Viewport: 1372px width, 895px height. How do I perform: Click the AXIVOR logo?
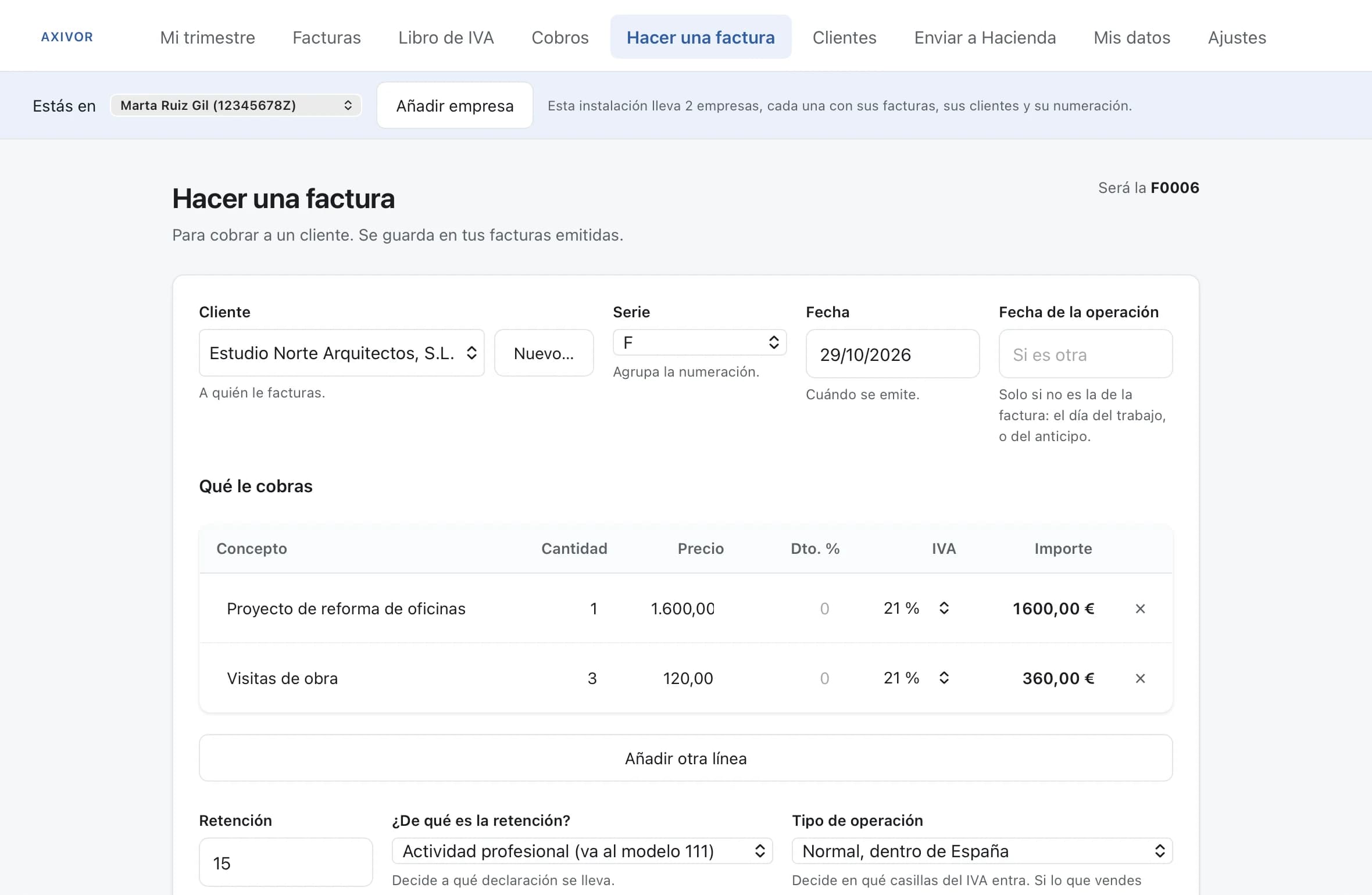tap(67, 37)
